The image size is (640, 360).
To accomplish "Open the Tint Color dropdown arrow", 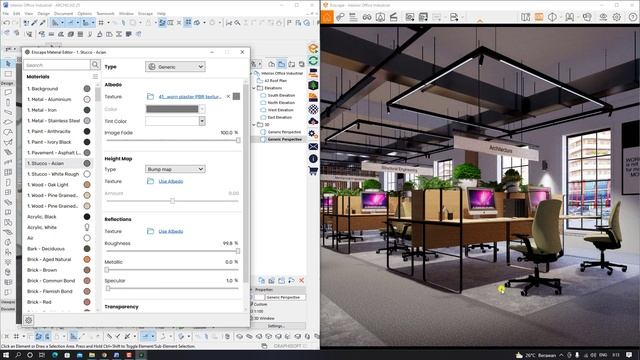I will [202, 121].
